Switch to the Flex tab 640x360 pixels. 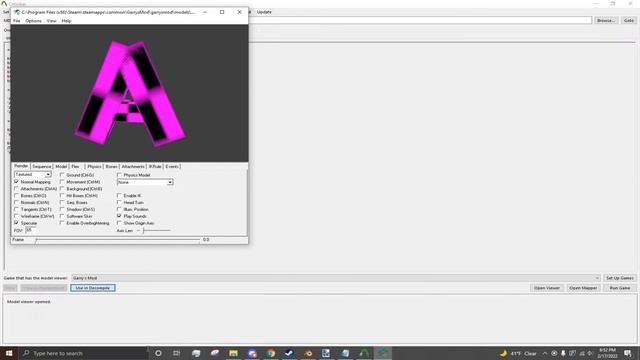point(76,167)
